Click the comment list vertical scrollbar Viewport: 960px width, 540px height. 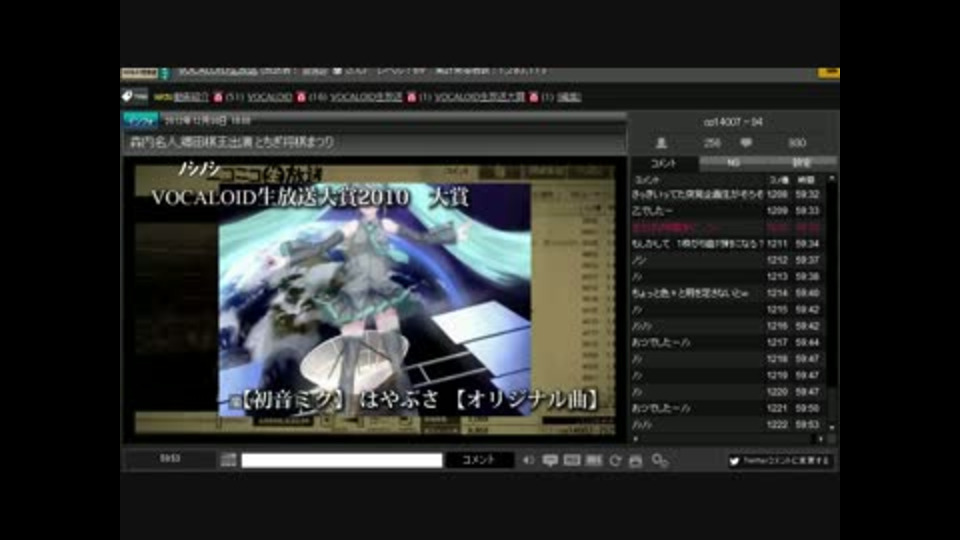[831, 302]
